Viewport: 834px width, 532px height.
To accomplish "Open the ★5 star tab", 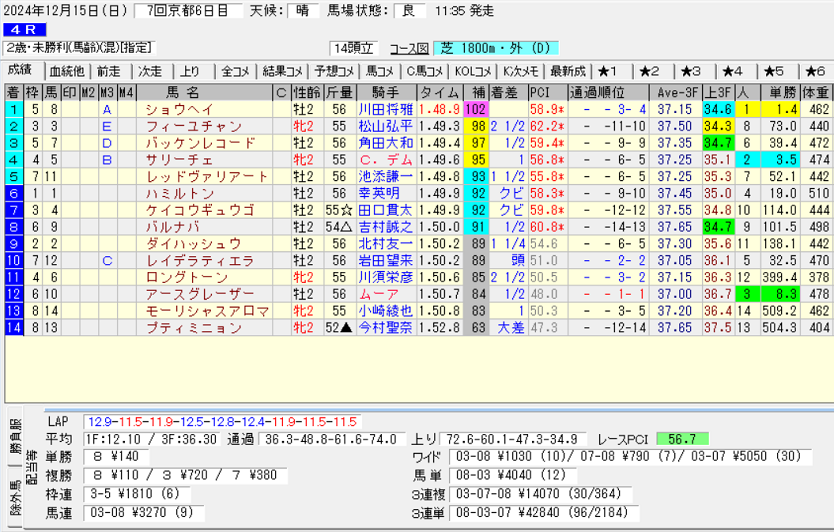I will point(774,71).
